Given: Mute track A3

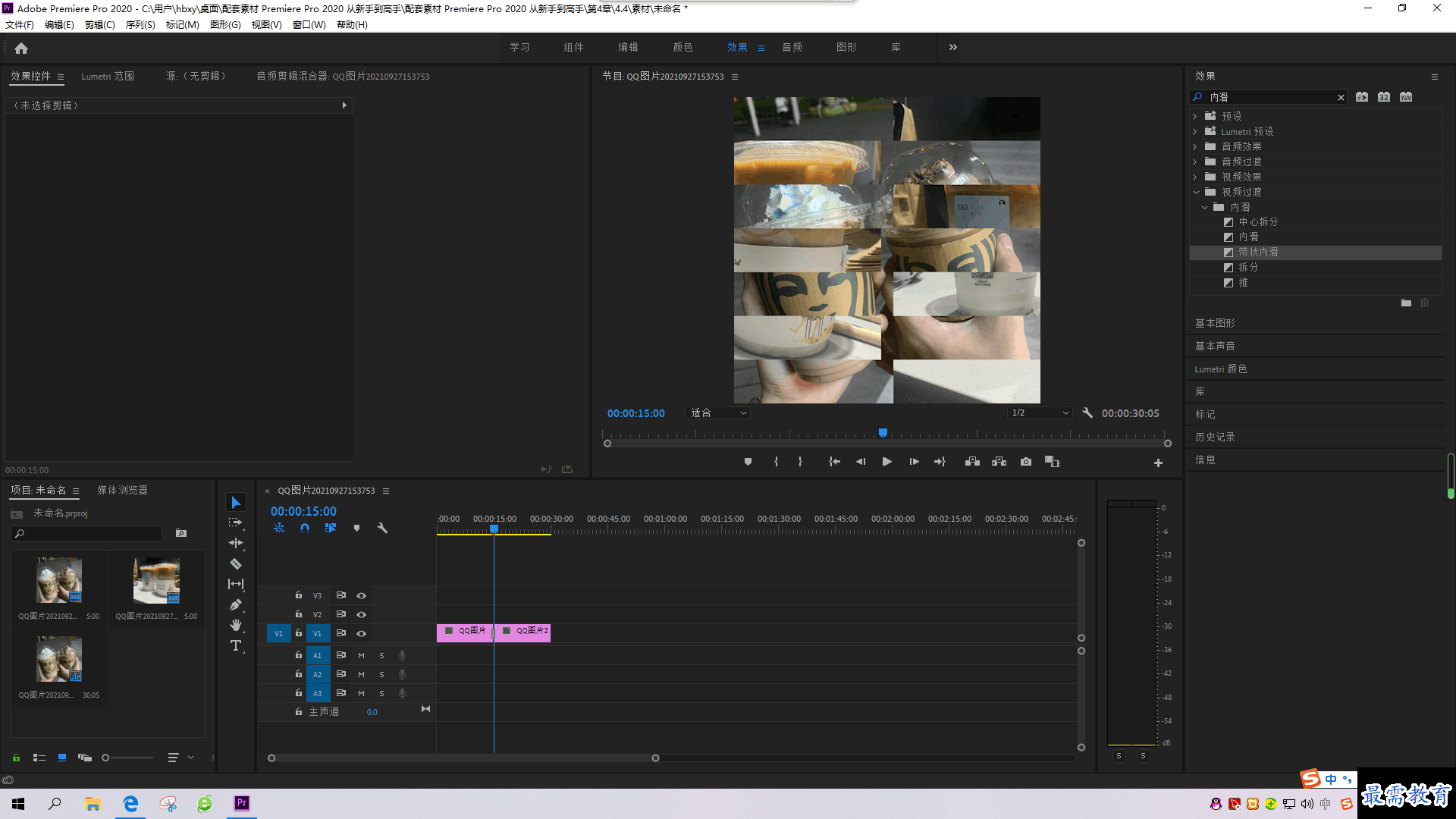Looking at the screenshot, I should pos(361,693).
